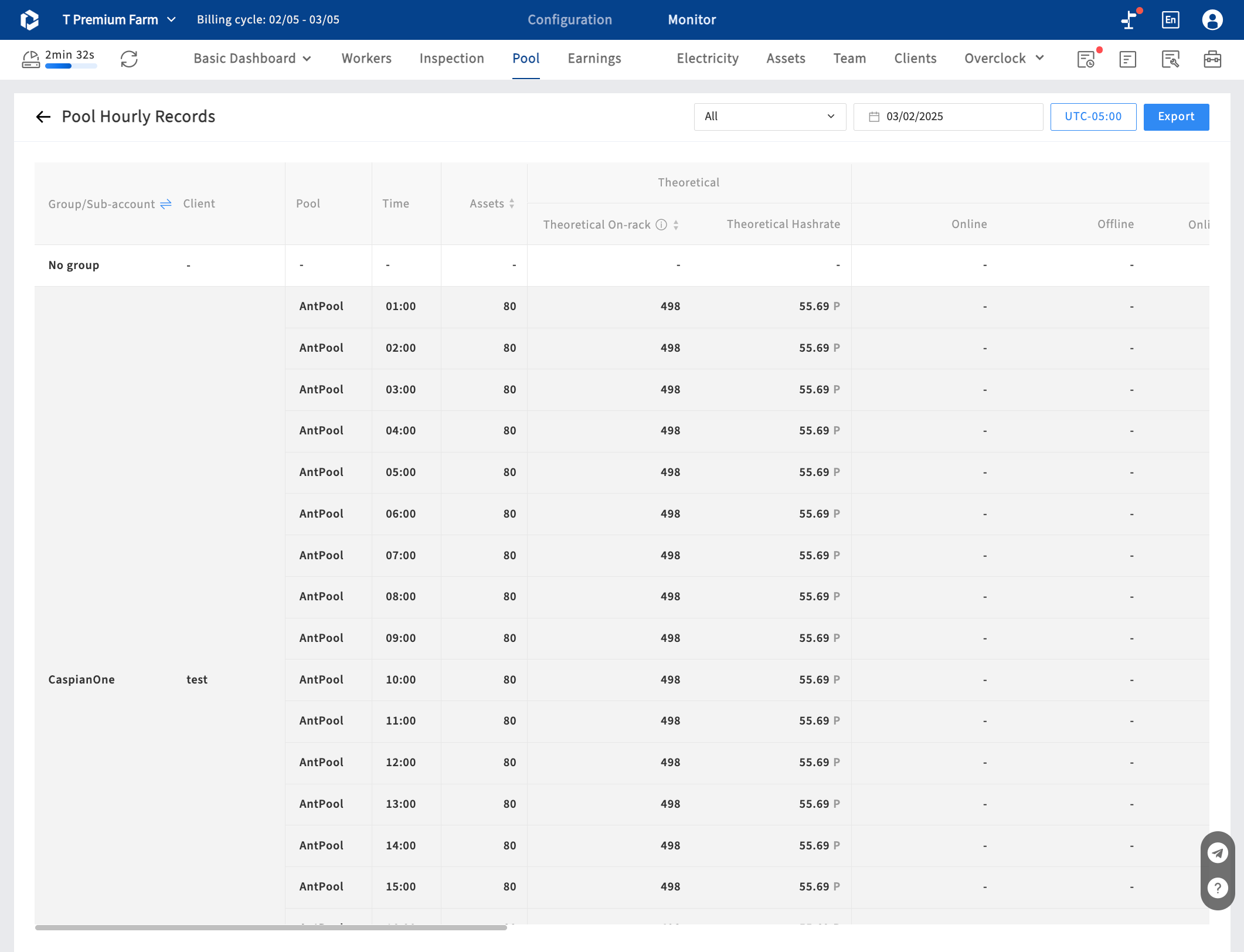Open the search records icon in toolbar
The width and height of the screenshot is (1244, 952).
[1170, 59]
